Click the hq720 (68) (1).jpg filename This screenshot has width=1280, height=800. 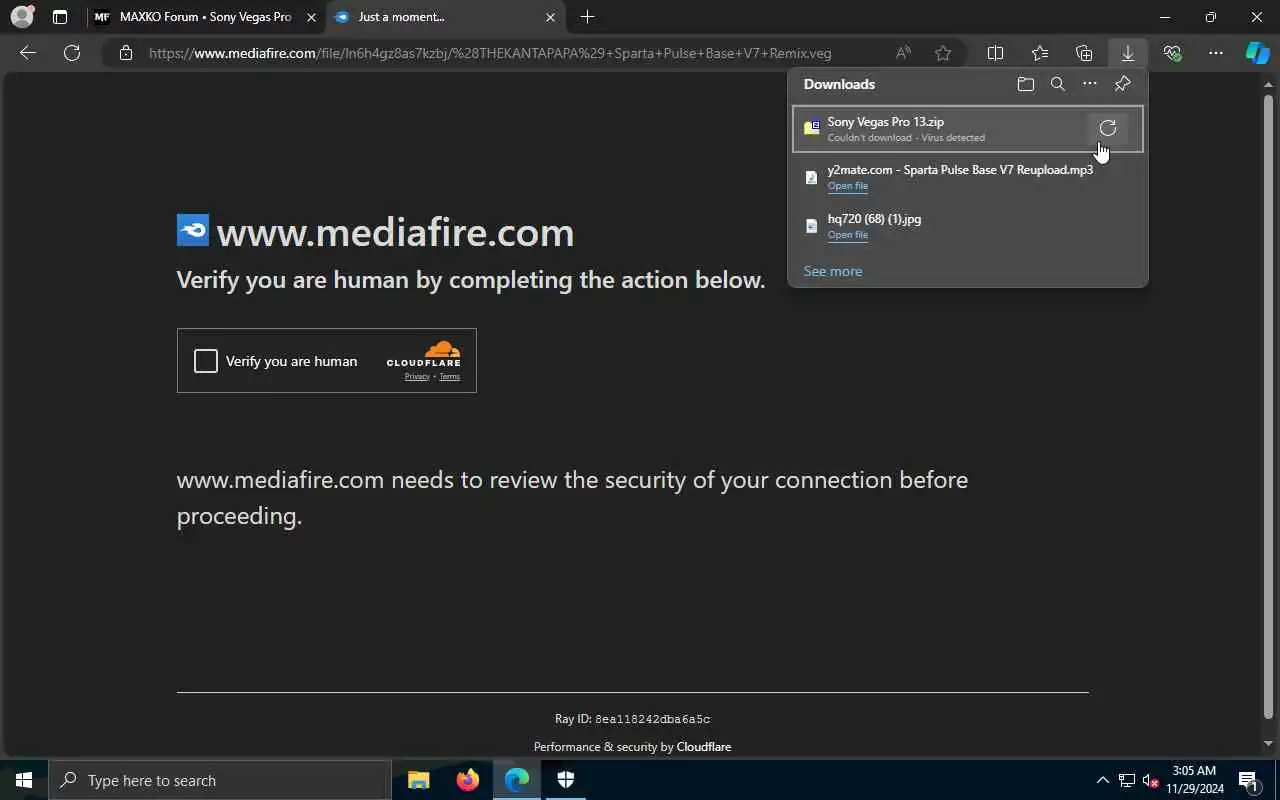click(874, 219)
